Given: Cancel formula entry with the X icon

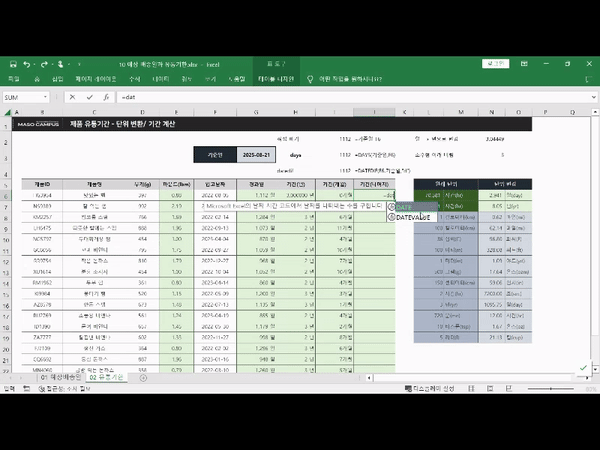Looking at the screenshot, I should coord(72,98).
